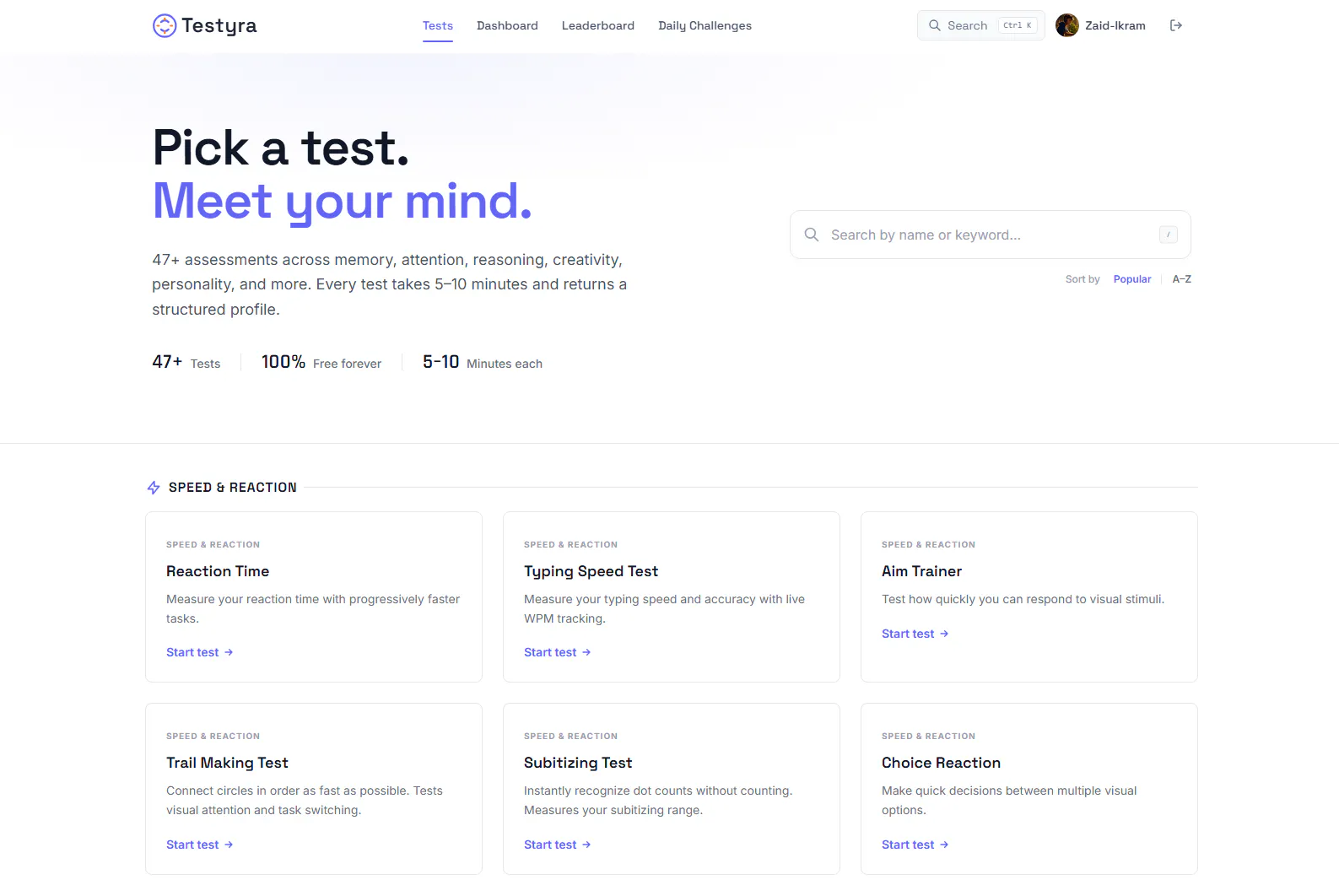The image size is (1339, 896).
Task: Click the 'Pick a test.' headline
Action: click(281, 148)
